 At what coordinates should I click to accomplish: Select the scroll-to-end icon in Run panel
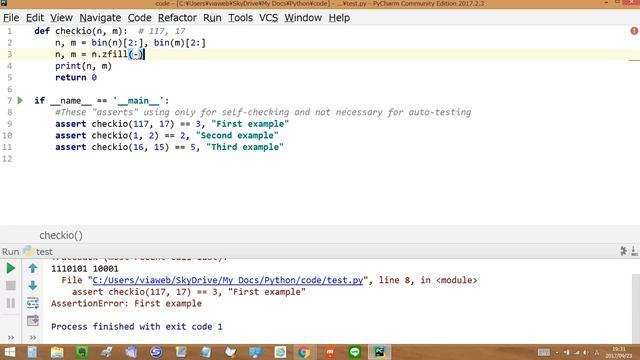[x=33, y=320]
